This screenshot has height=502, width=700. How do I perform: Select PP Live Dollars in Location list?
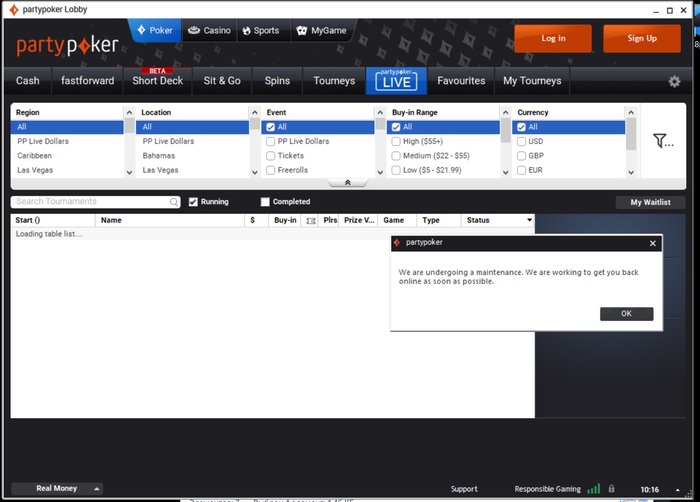[192, 142]
